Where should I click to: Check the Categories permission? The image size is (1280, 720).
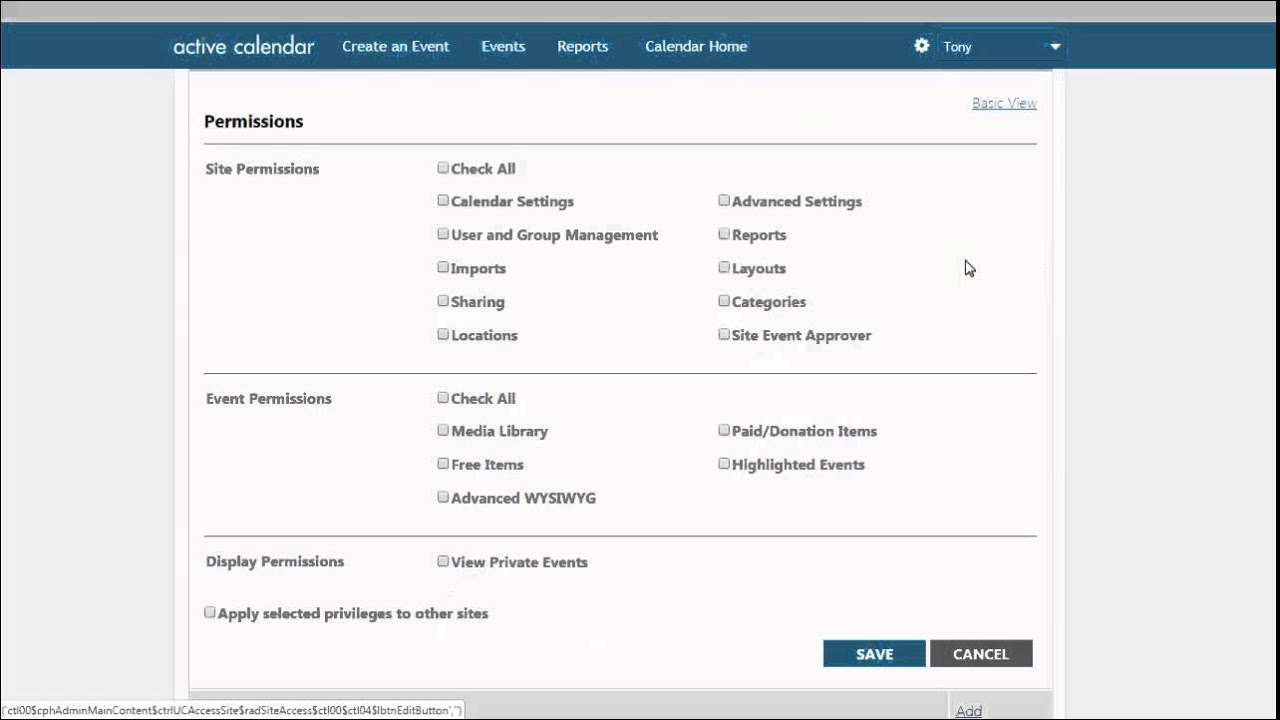[x=724, y=301]
